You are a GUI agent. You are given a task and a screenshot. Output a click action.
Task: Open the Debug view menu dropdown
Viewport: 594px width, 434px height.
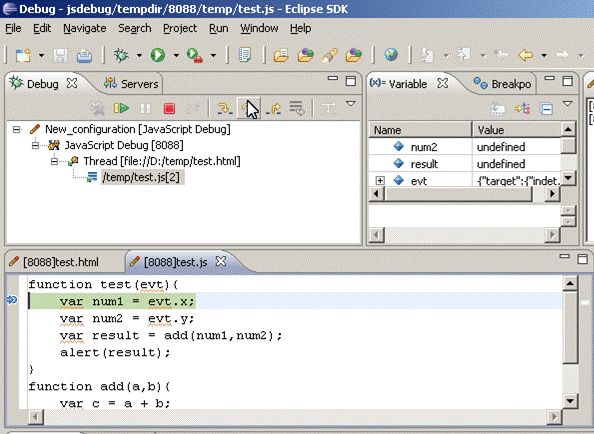pos(351,103)
